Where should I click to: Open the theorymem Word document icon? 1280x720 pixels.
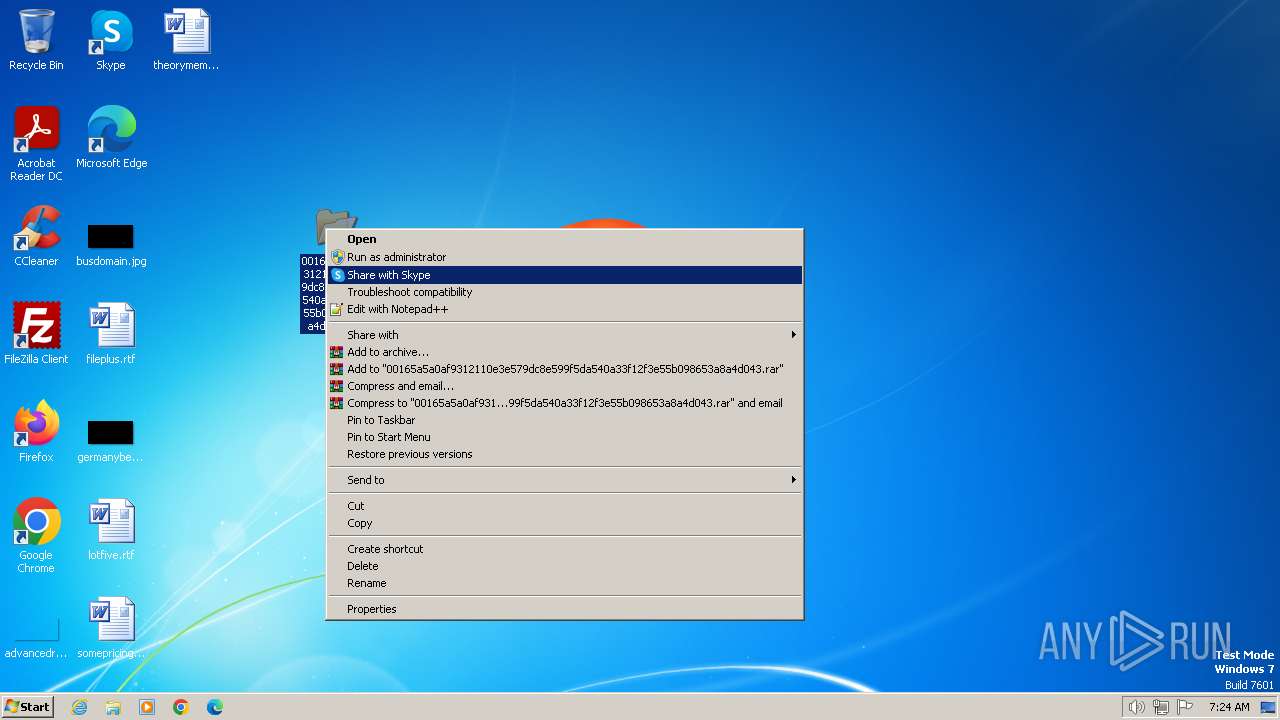186,41
